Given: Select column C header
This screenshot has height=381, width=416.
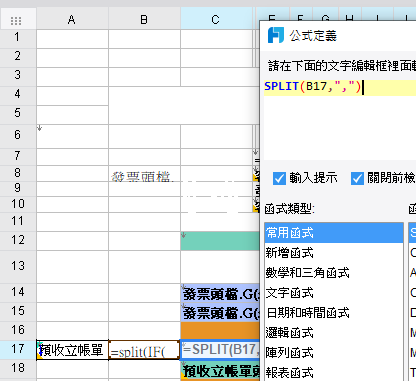Looking at the screenshot, I should pos(216,20).
